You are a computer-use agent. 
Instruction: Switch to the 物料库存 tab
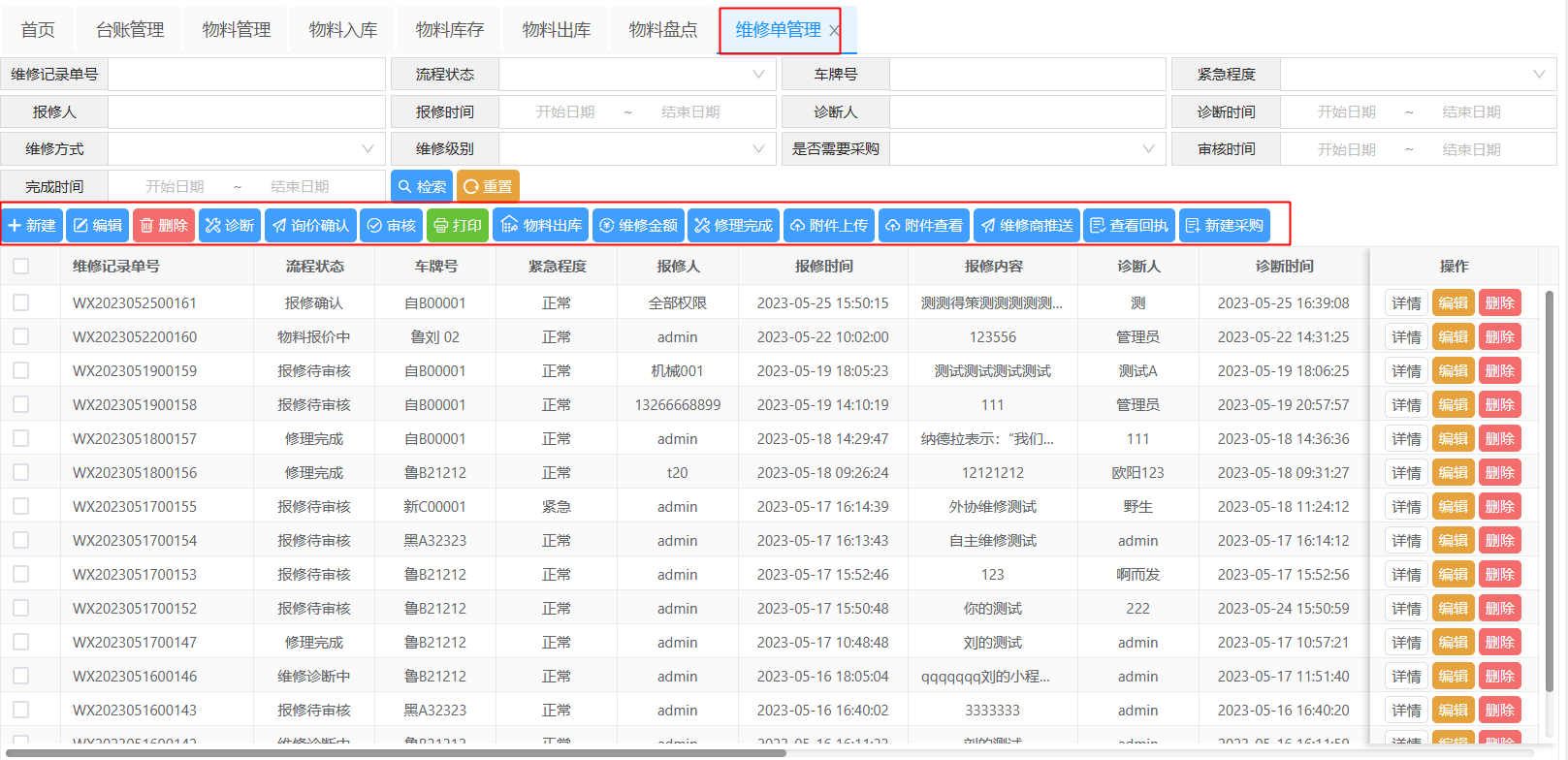tap(450, 30)
